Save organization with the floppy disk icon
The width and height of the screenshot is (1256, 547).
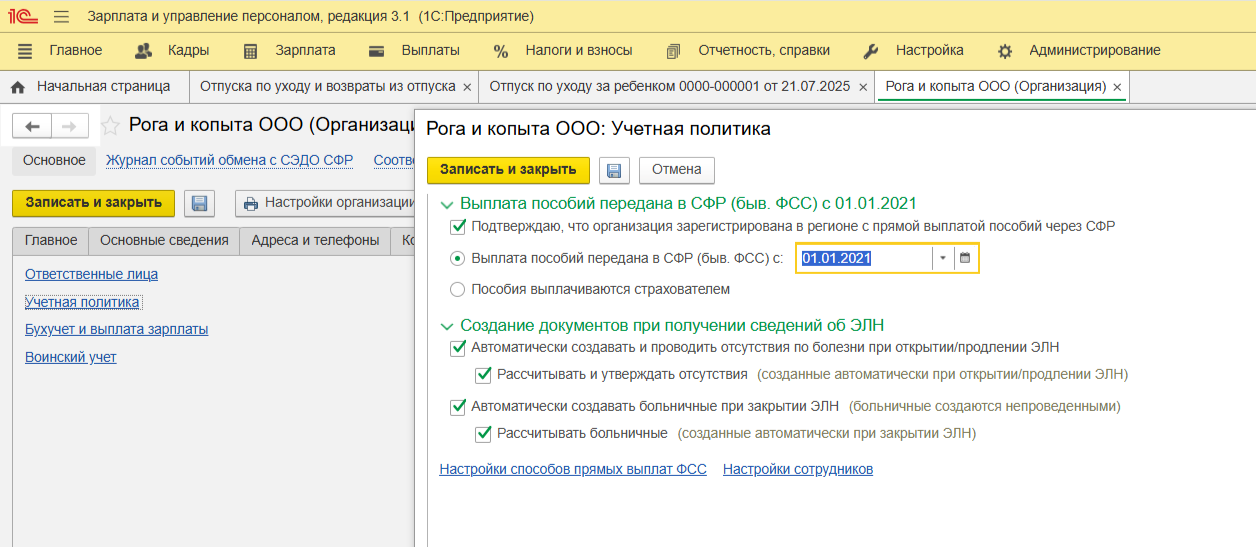(x=199, y=203)
